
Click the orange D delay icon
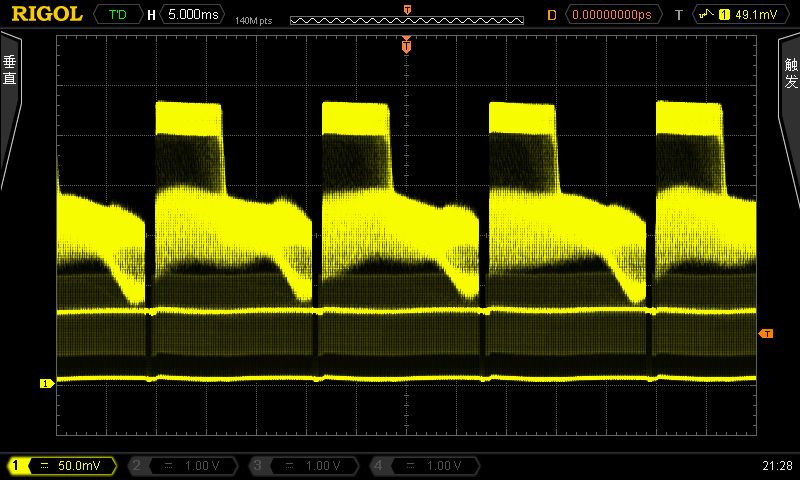tap(551, 15)
